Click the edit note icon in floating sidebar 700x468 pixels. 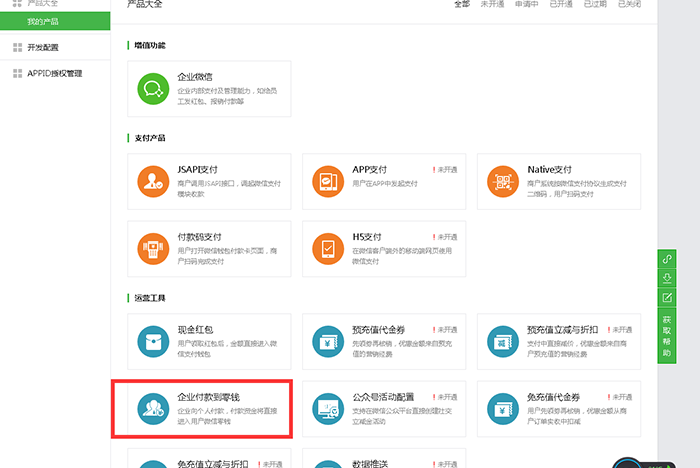[x=667, y=297]
